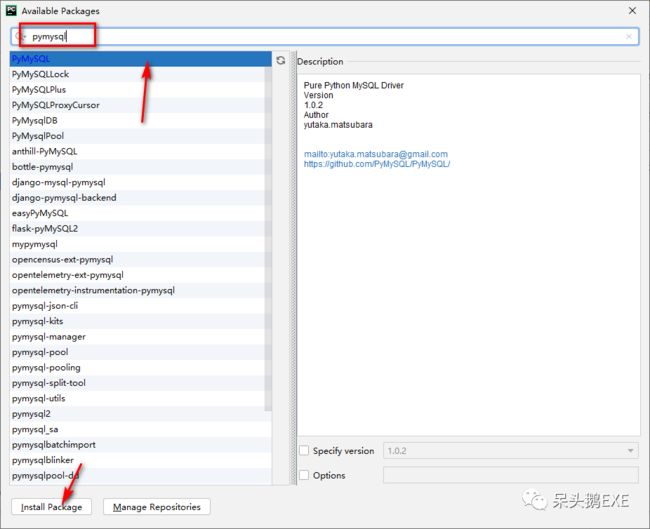This screenshot has height=529, width=650.
Task: Enable the Options checkbox
Action: pos(304,475)
